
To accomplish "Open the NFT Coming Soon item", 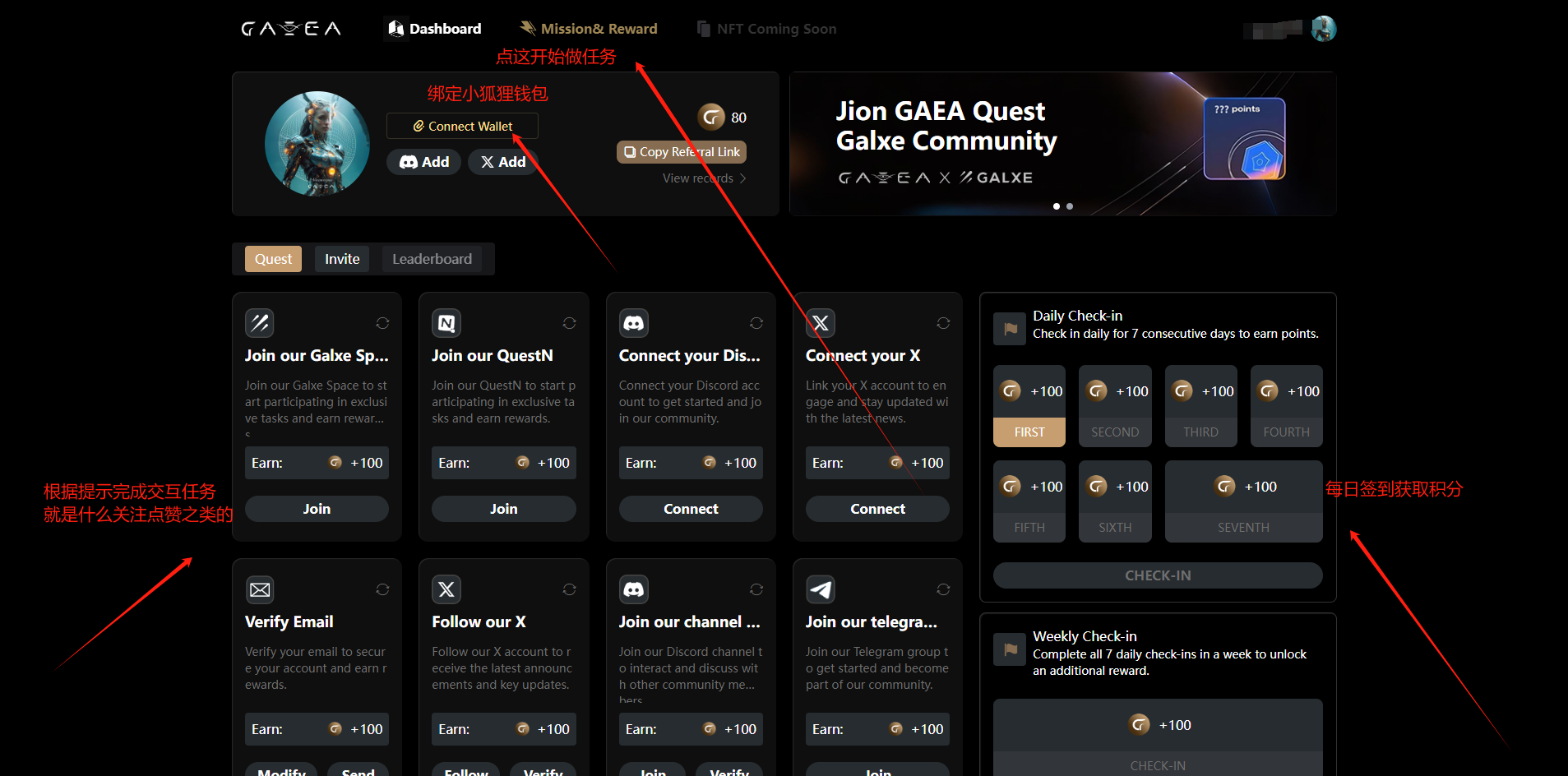I will (766, 29).
